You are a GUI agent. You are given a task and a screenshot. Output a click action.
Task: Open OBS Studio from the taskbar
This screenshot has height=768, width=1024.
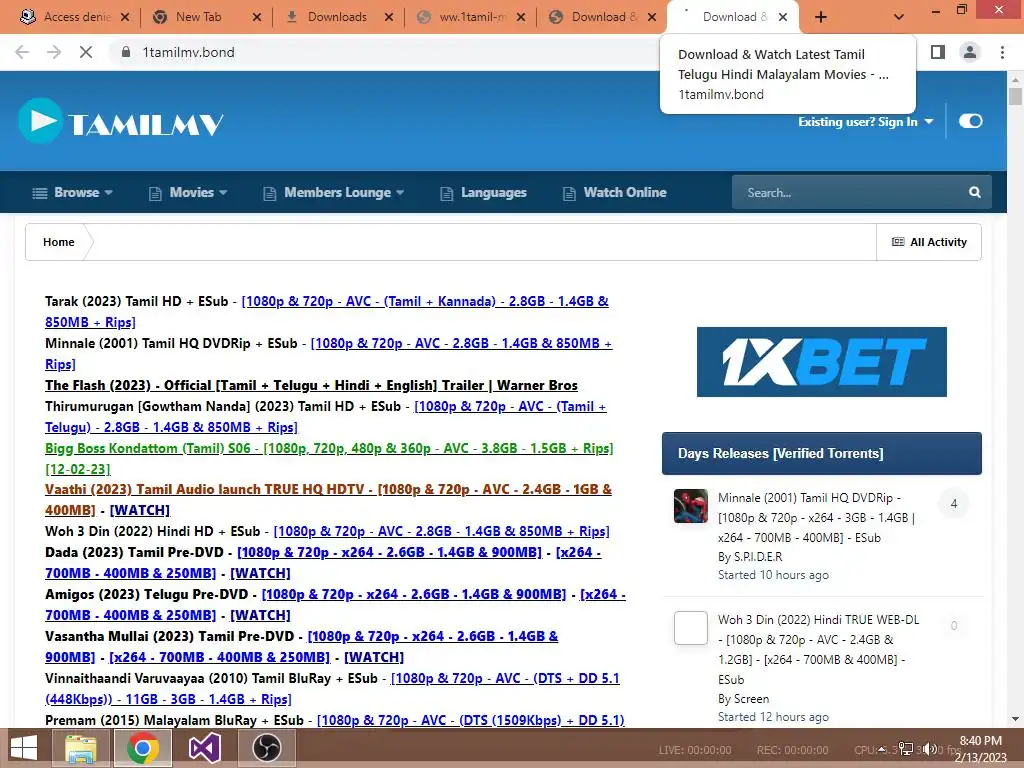(x=266, y=748)
